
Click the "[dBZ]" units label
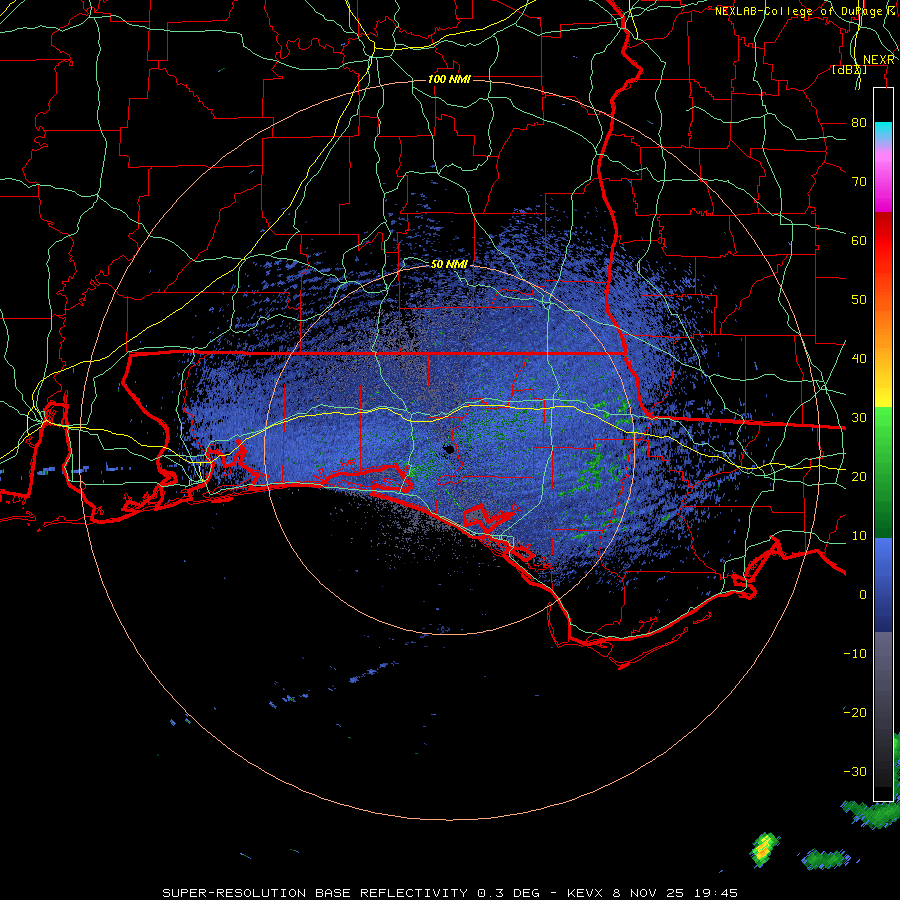[x=849, y=70]
